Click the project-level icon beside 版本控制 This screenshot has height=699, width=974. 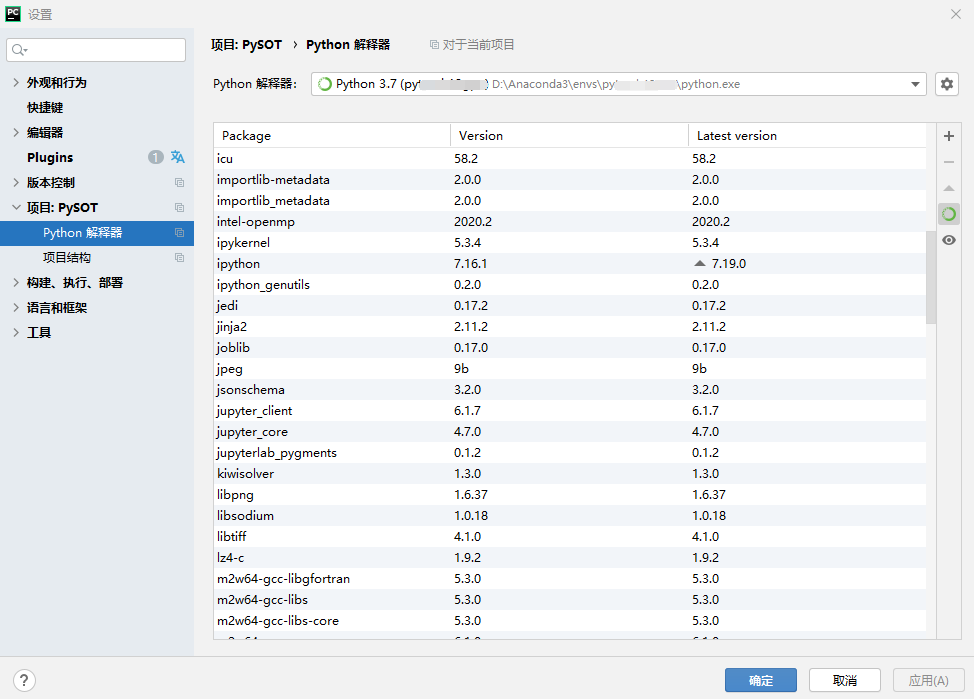(180, 183)
